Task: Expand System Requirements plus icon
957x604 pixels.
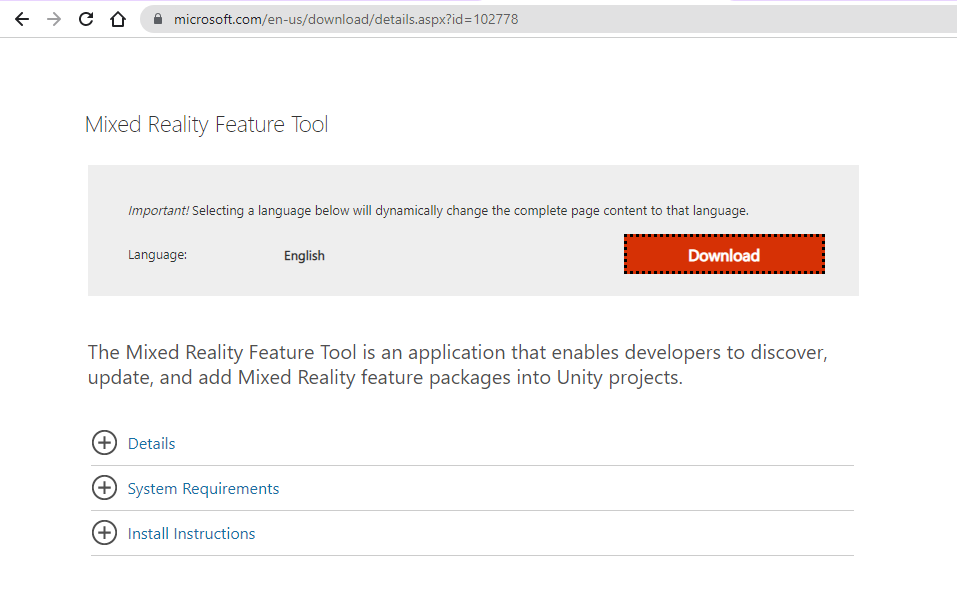Action: click(104, 488)
